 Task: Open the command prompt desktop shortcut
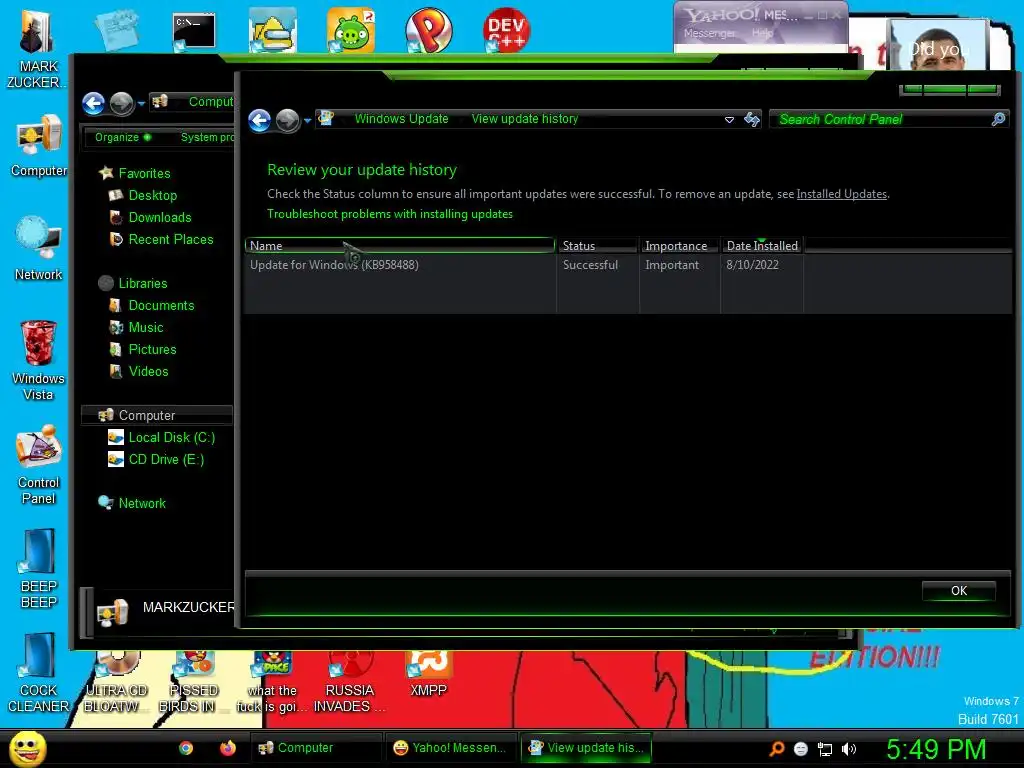[194, 31]
